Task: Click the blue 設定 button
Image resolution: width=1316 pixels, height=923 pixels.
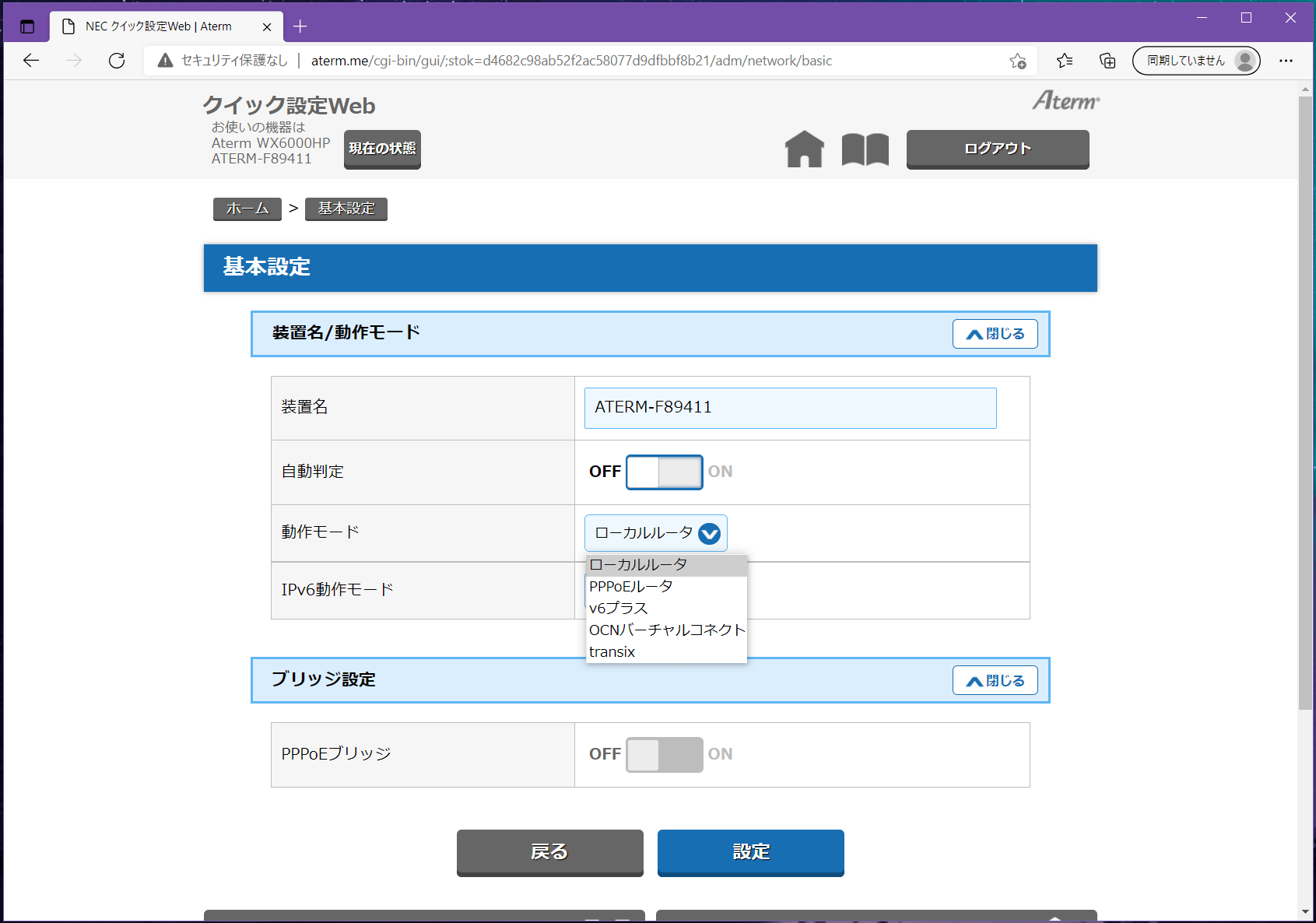Action: click(751, 852)
